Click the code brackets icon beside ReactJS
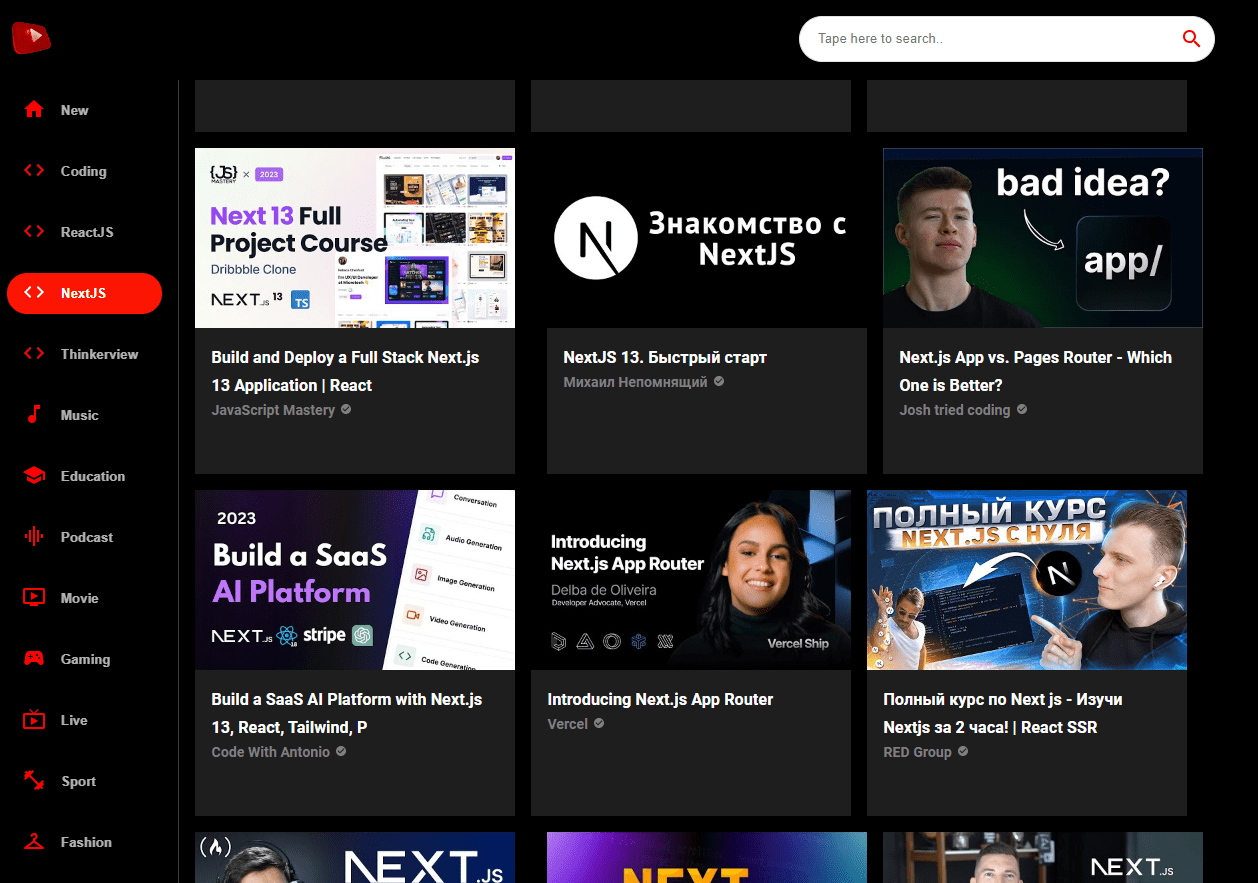 [x=34, y=232]
